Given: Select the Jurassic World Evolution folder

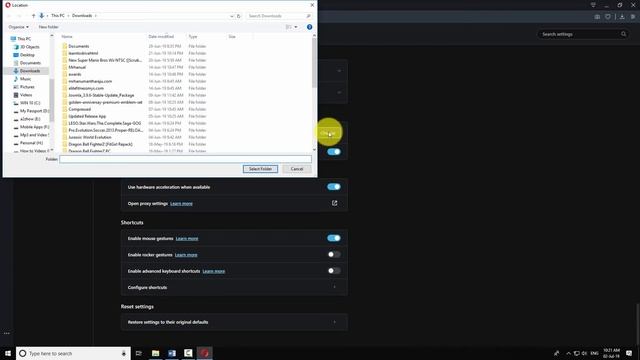Looking at the screenshot, I should (89, 137).
